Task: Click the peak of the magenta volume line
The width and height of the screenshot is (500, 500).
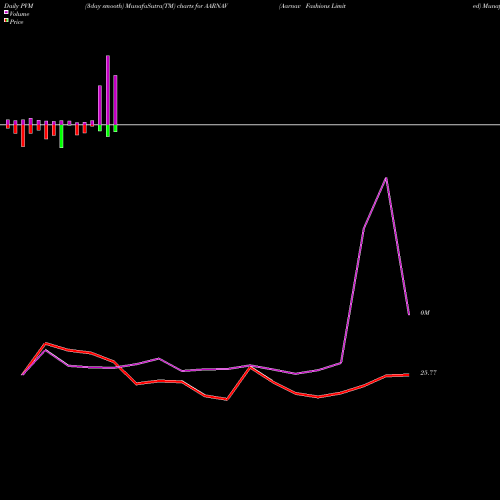Action: pyautogui.click(x=386, y=178)
